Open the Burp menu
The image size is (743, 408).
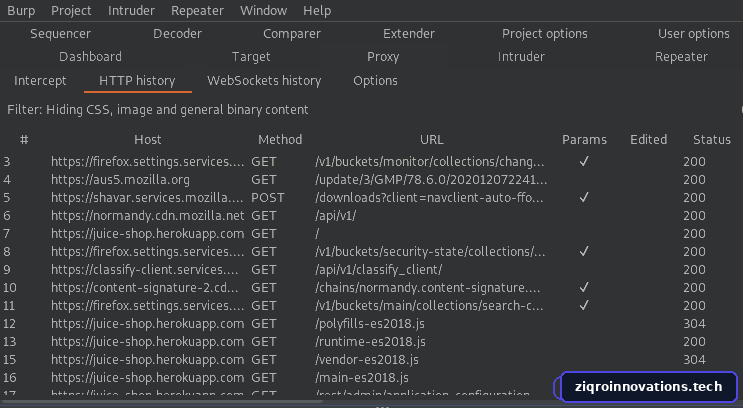21,10
